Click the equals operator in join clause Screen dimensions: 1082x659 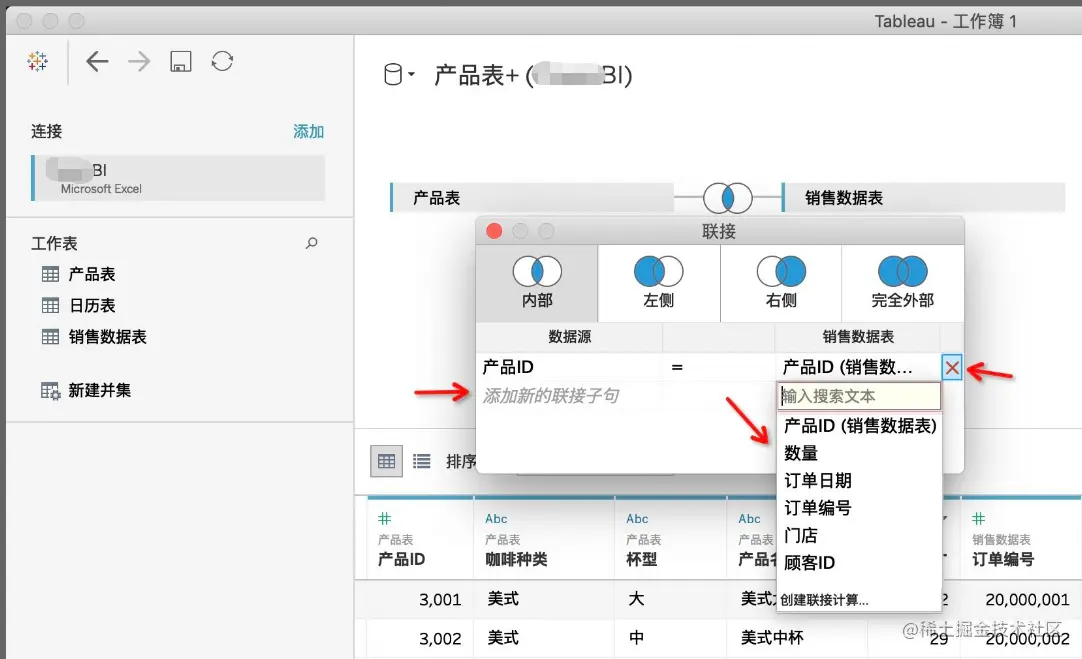point(677,366)
